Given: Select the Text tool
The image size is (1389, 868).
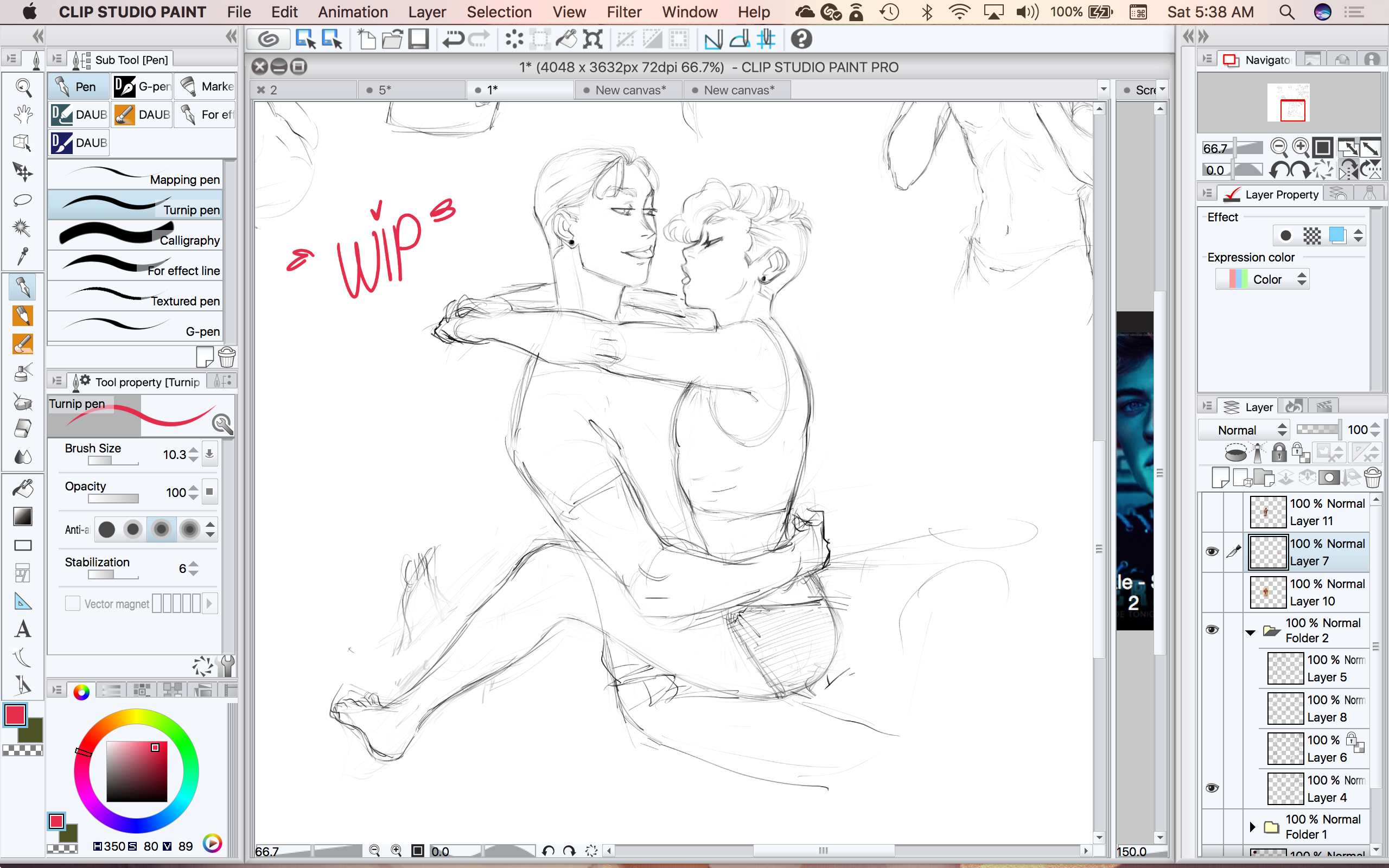Looking at the screenshot, I should pos(23,630).
